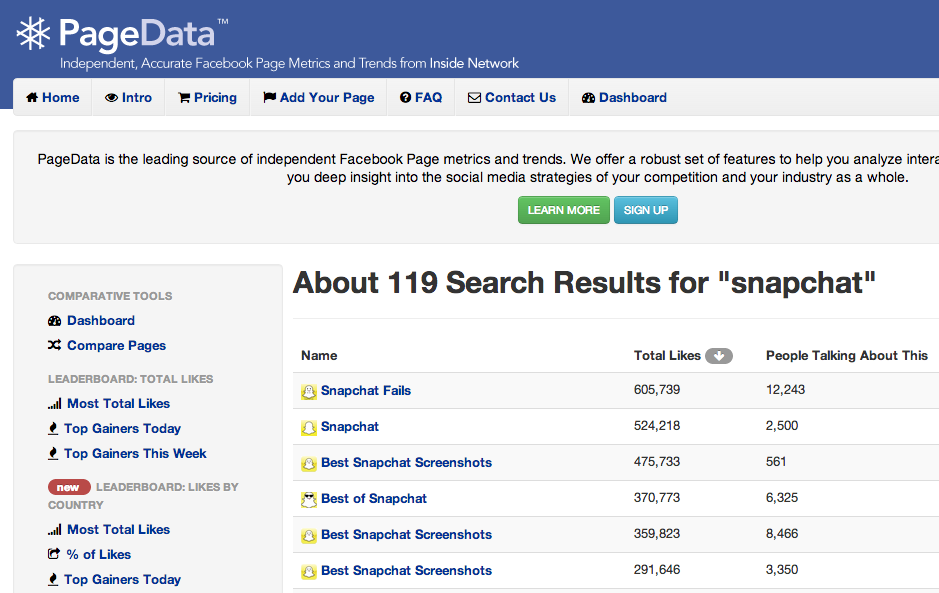Sort by People Talking About This column

pyautogui.click(x=846, y=356)
